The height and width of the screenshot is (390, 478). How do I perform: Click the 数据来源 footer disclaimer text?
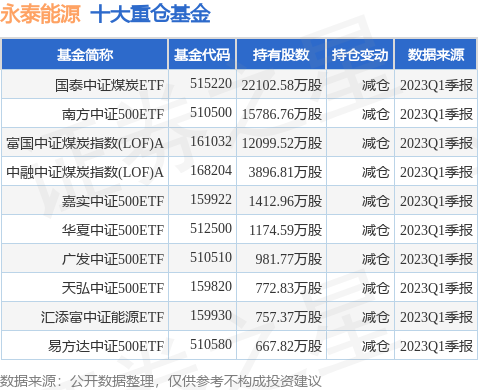click(x=161, y=381)
